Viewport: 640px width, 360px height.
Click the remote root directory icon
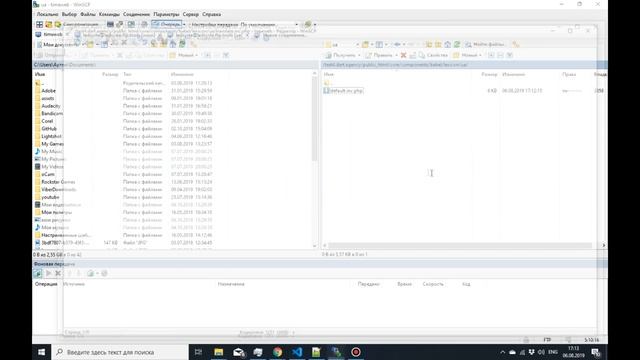pyautogui.click(x=438, y=44)
